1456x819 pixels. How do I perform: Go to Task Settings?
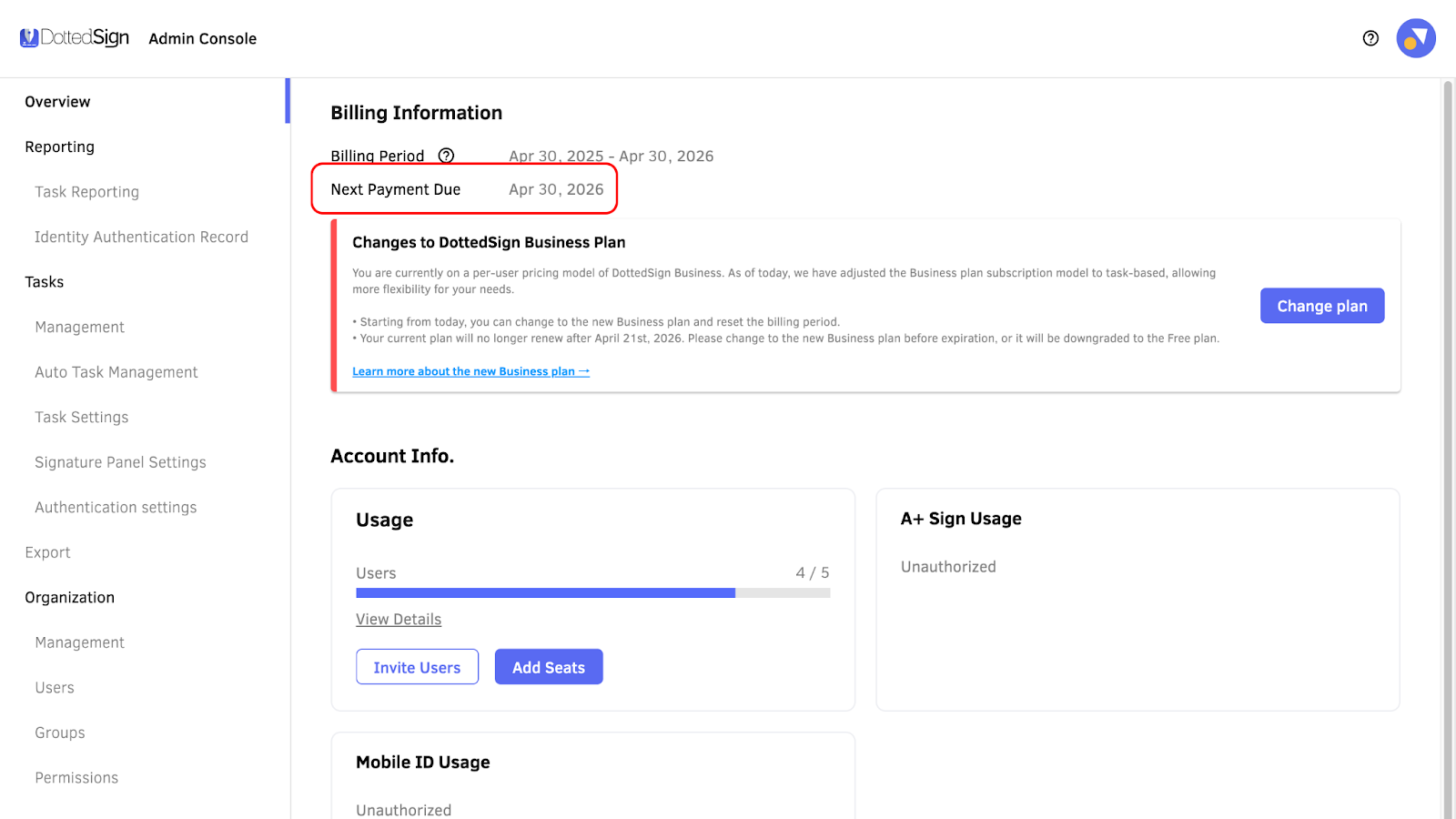[81, 417]
